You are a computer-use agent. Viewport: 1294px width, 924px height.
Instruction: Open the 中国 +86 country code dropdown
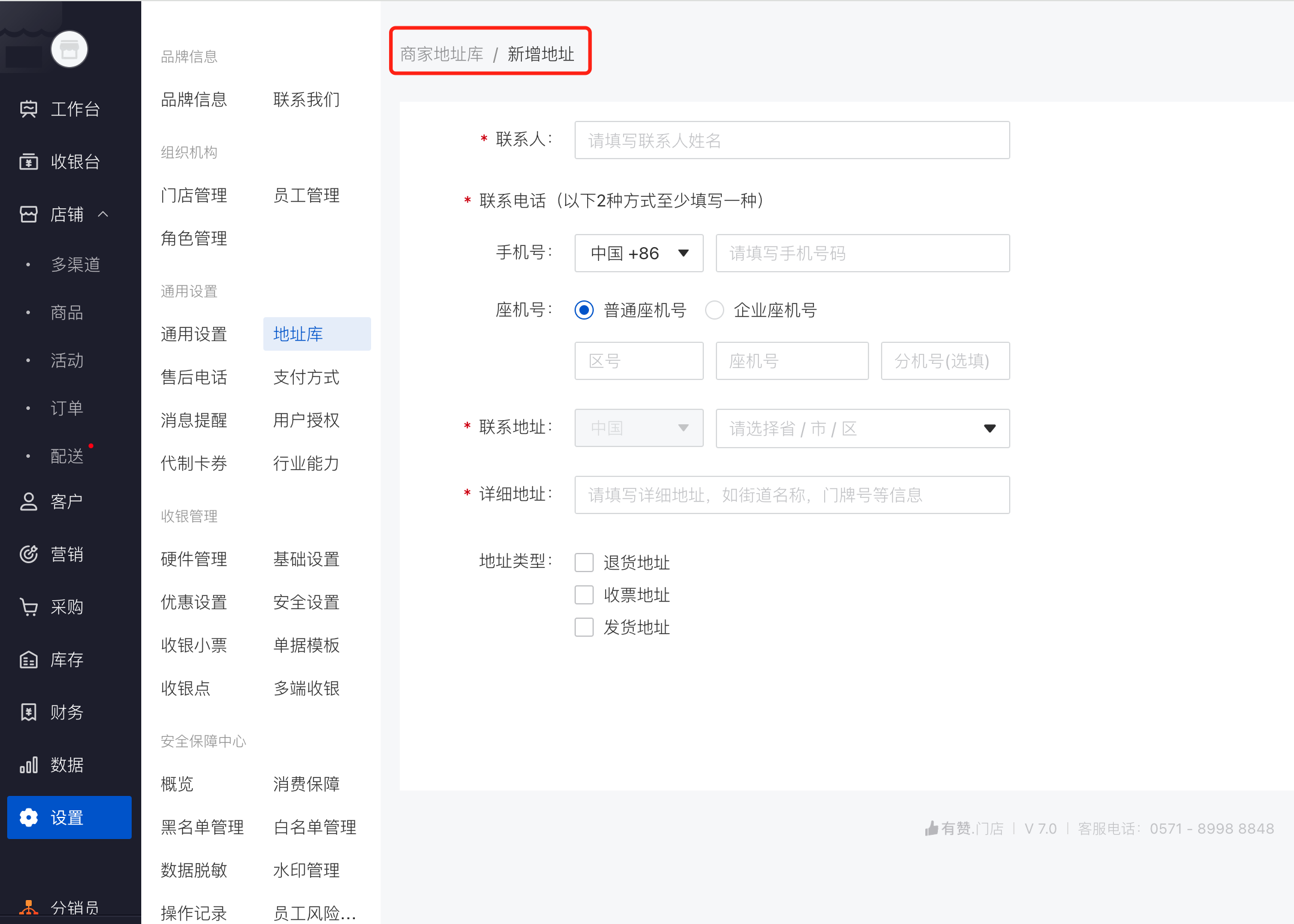pyautogui.click(x=638, y=253)
